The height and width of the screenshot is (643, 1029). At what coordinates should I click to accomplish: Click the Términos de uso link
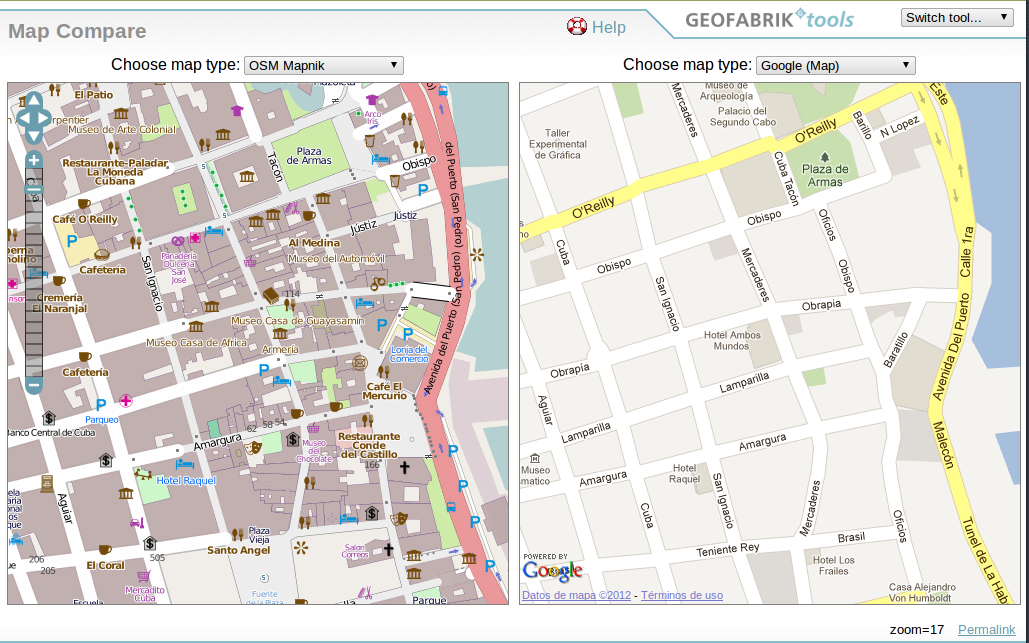pos(682,596)
